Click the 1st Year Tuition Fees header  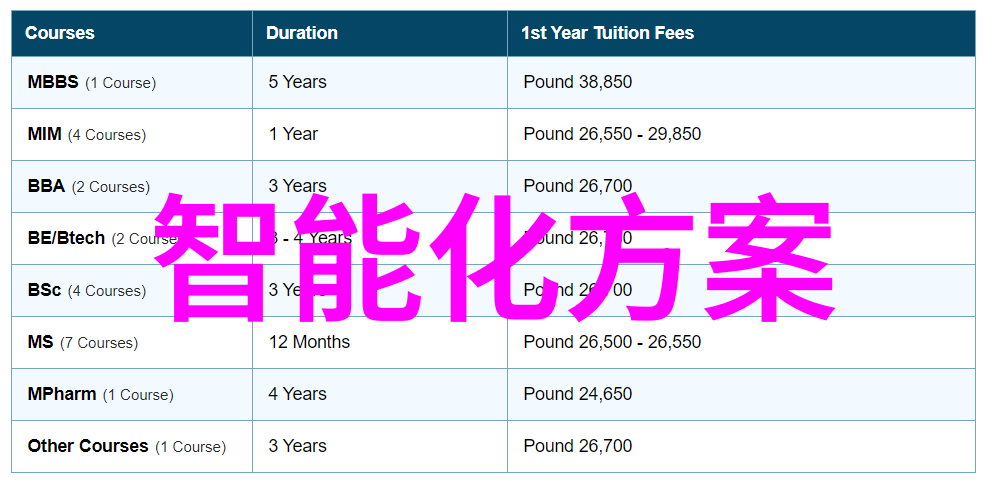(x=607, y=33)
